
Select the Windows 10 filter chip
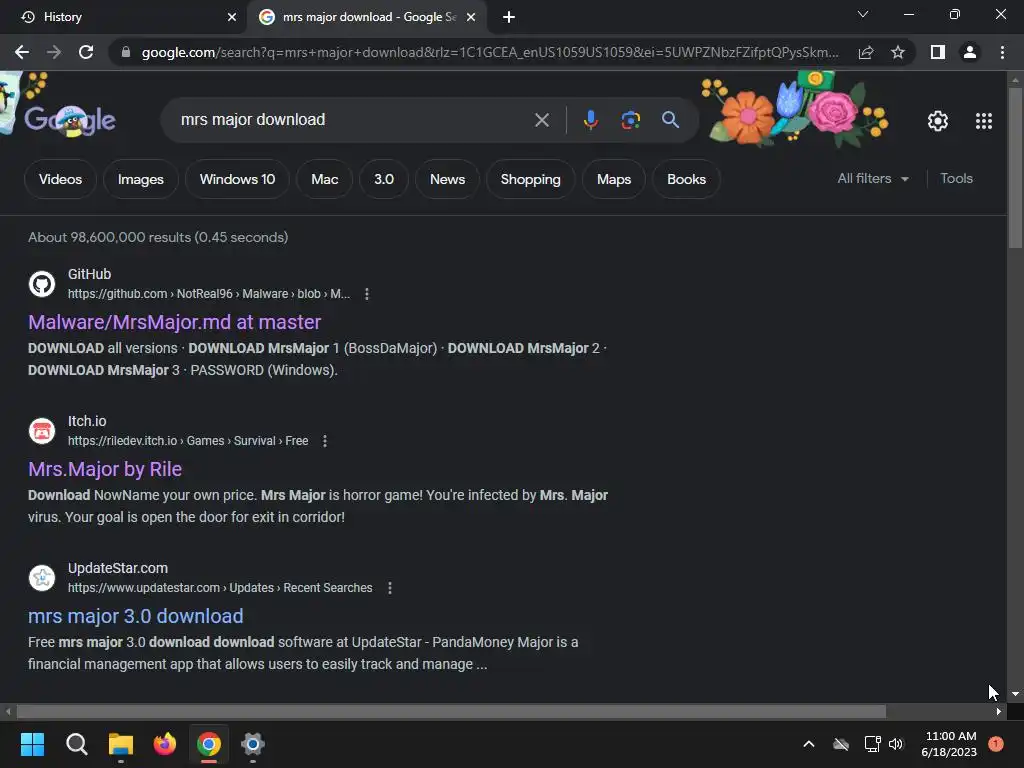237,179
